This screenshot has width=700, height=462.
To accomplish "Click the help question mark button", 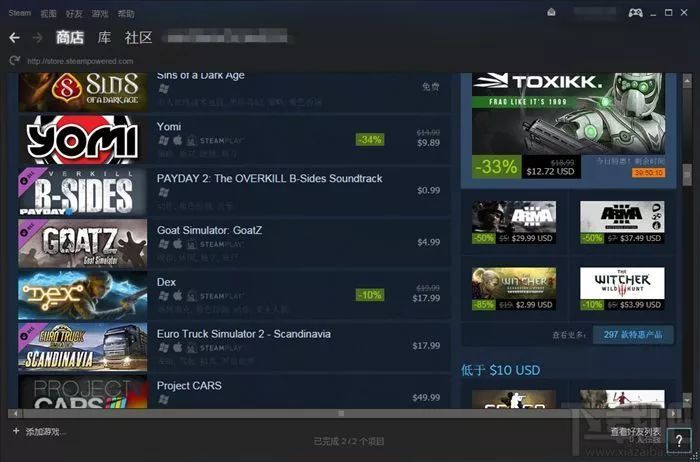I will click(679, 441).
